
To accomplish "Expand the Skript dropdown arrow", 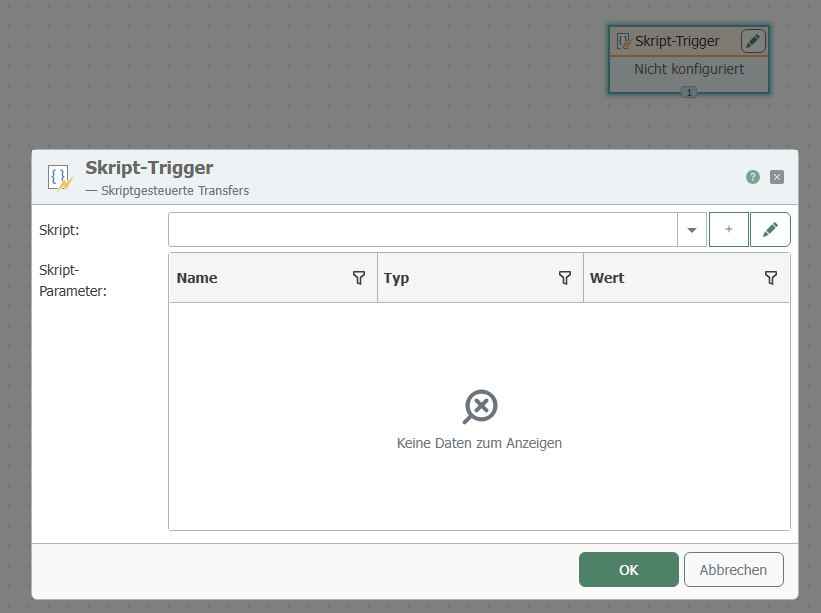I will 692,230.
